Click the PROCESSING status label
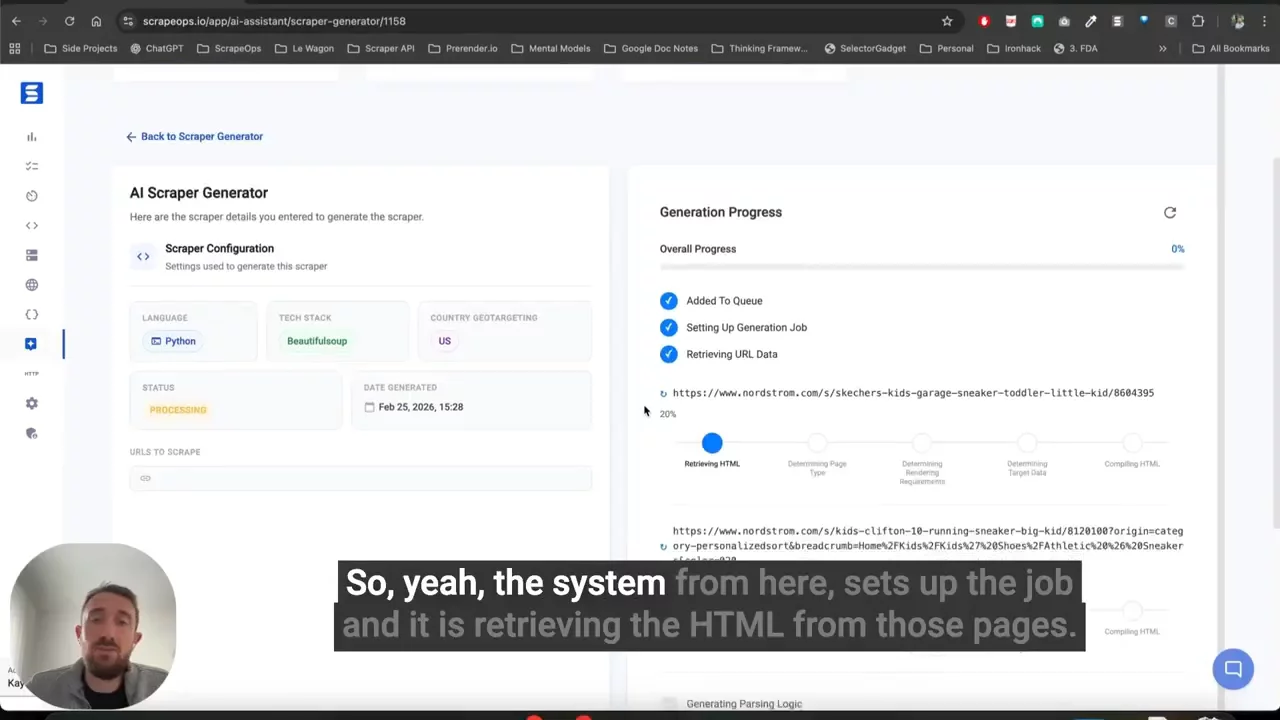 click(x=178, y=410)
